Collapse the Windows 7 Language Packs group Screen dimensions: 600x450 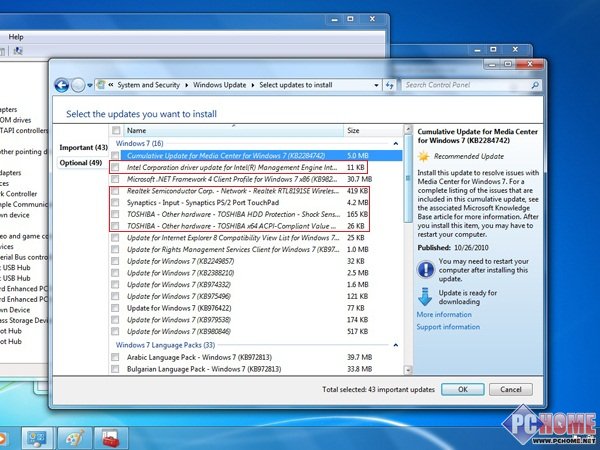[x=396, y=345]
